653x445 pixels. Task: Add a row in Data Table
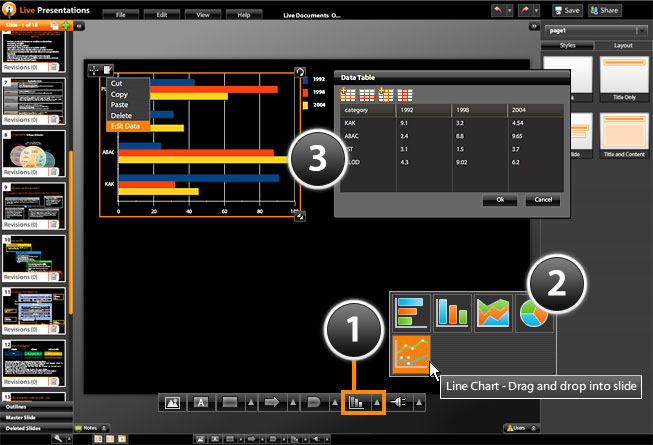(x=348, y=94)
